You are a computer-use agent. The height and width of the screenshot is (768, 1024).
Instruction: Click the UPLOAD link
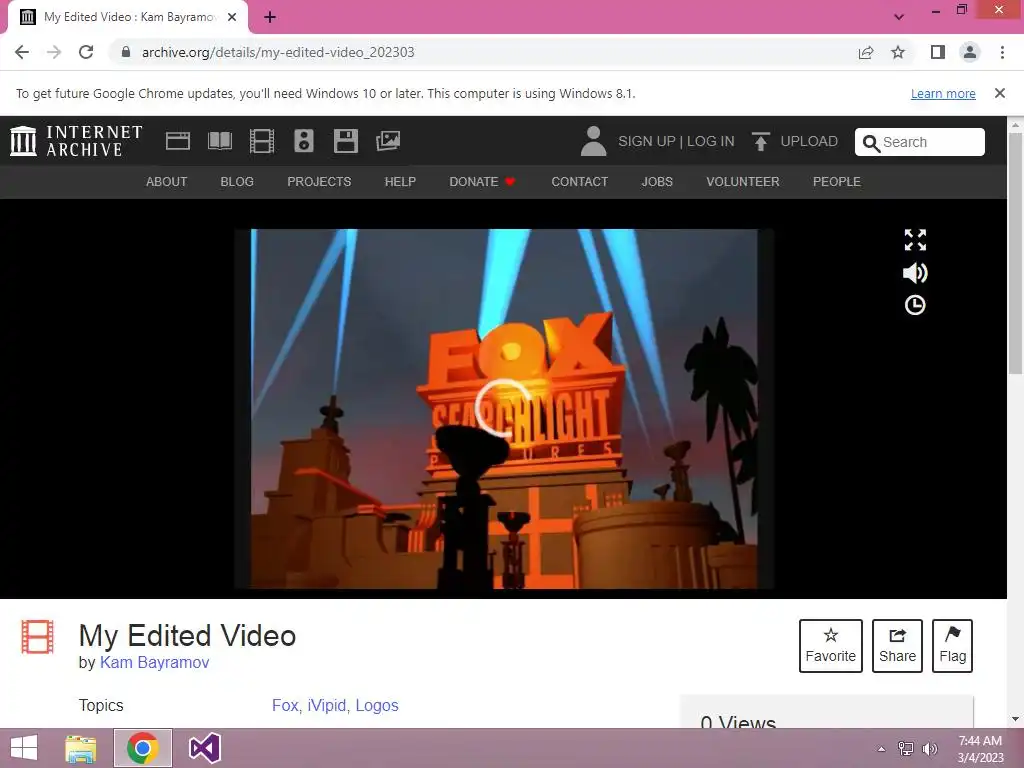tap(809, 141)
